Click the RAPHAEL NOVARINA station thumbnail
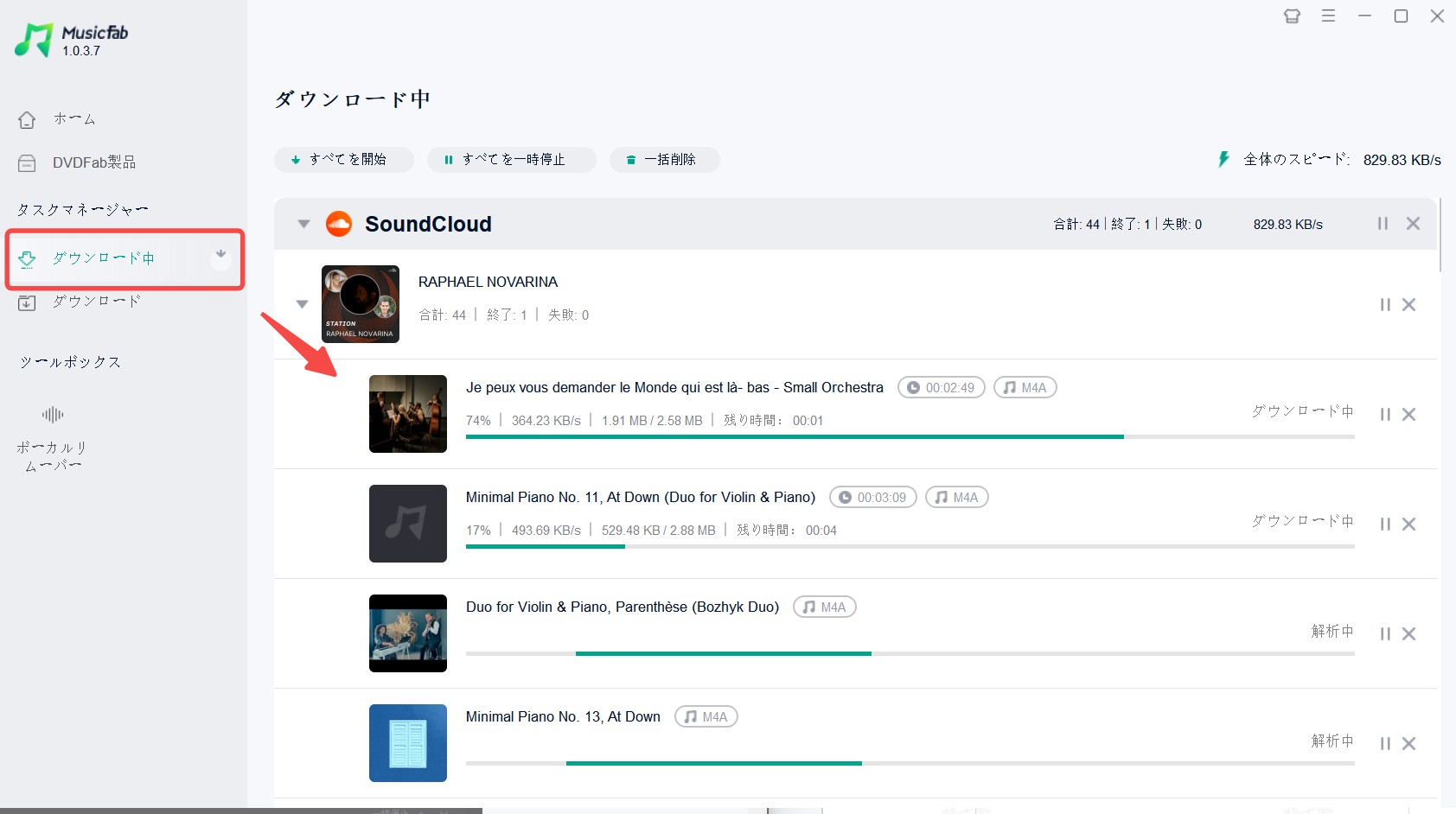The height and width of the screenshot is (814, 1456). (361, 304)
